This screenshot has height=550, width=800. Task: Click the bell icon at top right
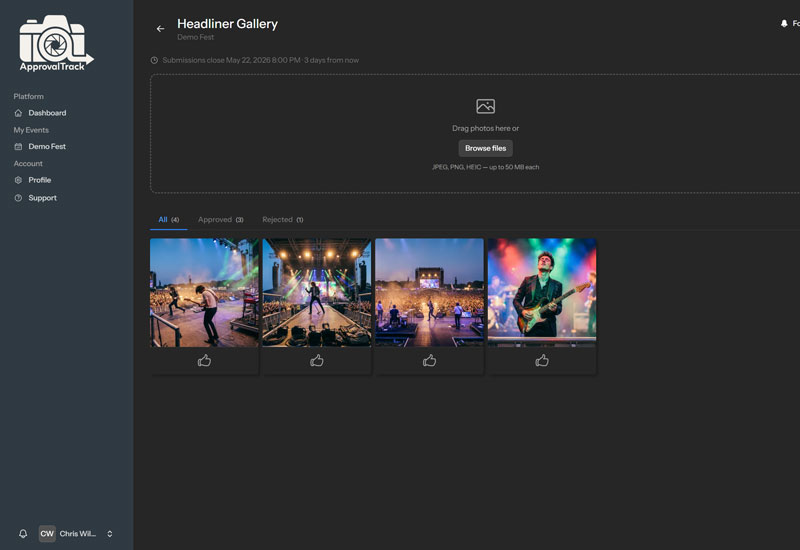pos(784,23)
